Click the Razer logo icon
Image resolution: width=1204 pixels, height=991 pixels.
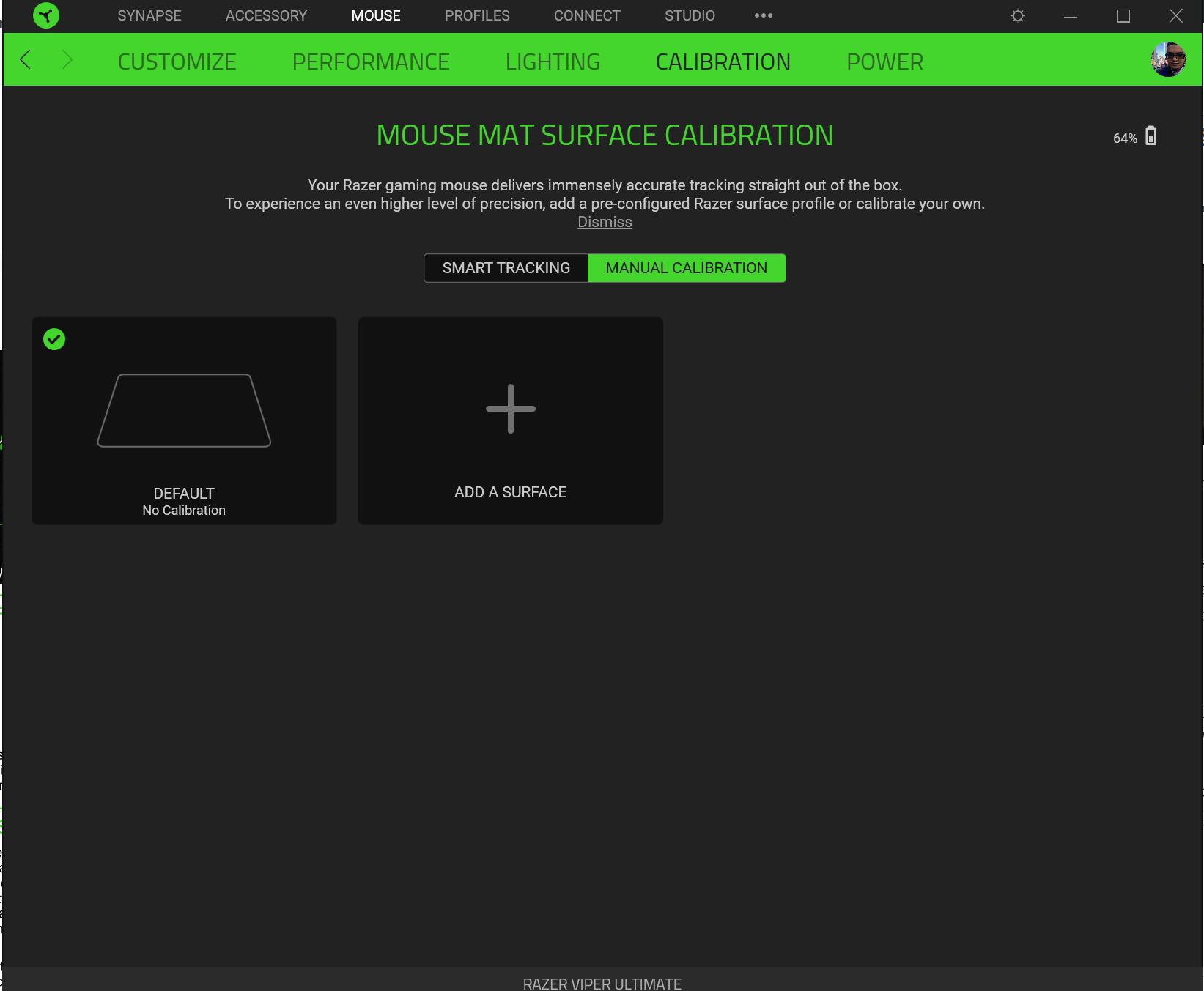[x=46, y=15]
